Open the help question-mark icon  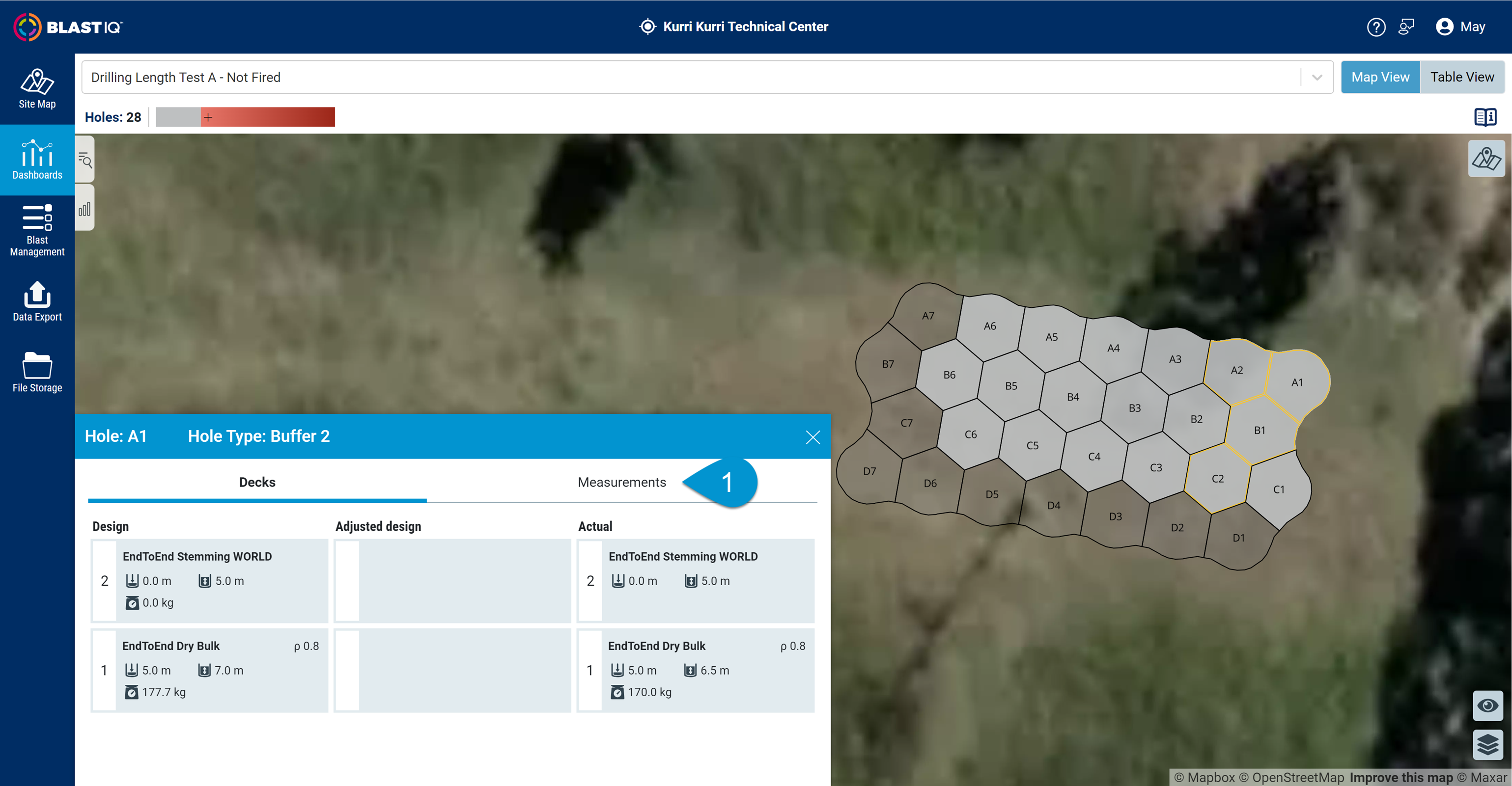pyautogui.click(x=1376, y=27)
